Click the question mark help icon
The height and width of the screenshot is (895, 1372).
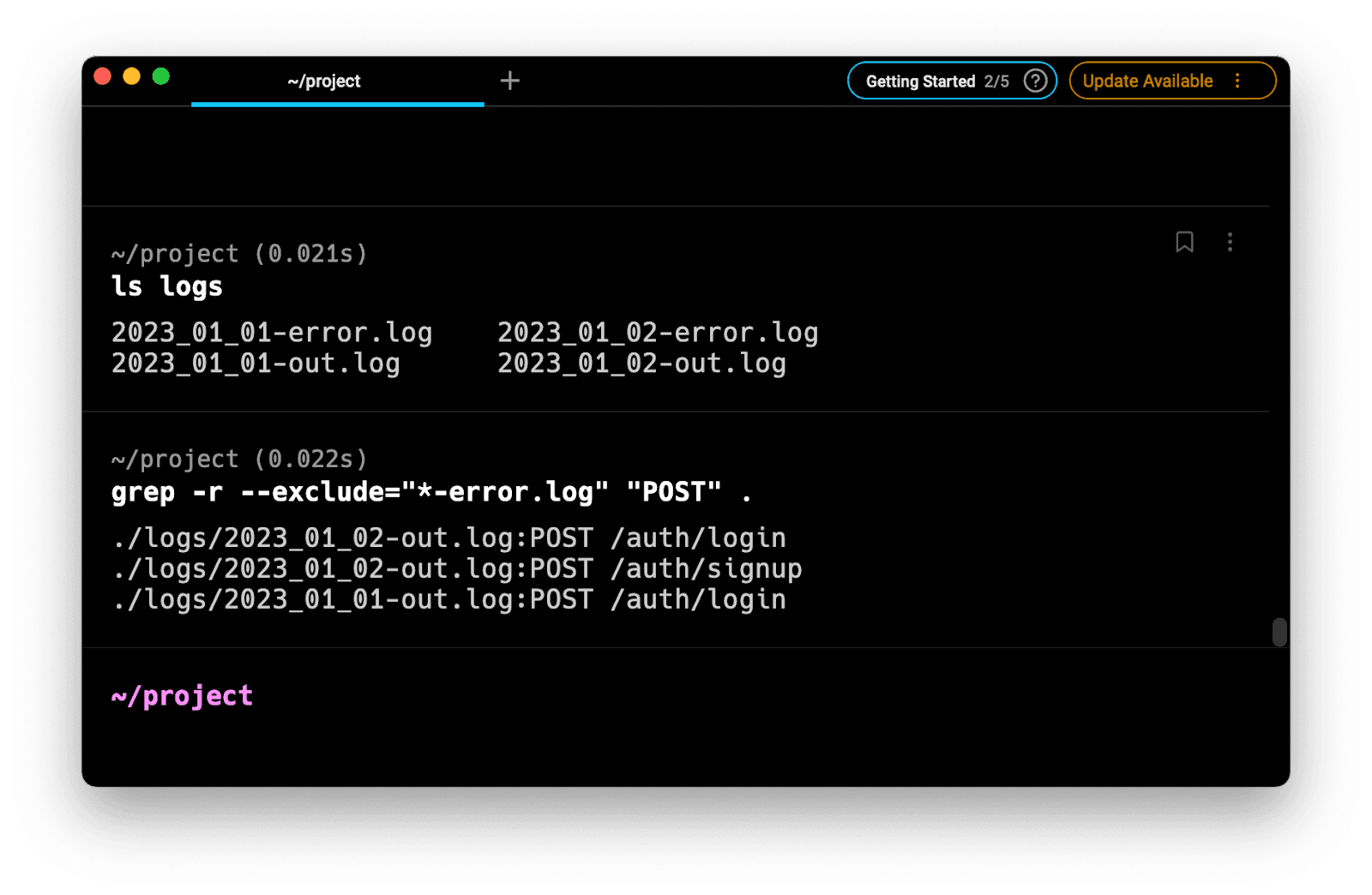[x=1036, y=81]
